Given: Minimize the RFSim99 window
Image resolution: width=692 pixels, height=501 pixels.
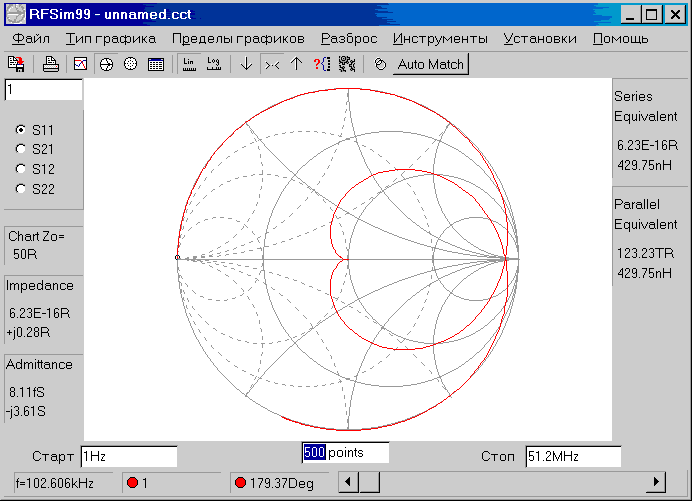Looking at the screenshot, I should point(630,15).
